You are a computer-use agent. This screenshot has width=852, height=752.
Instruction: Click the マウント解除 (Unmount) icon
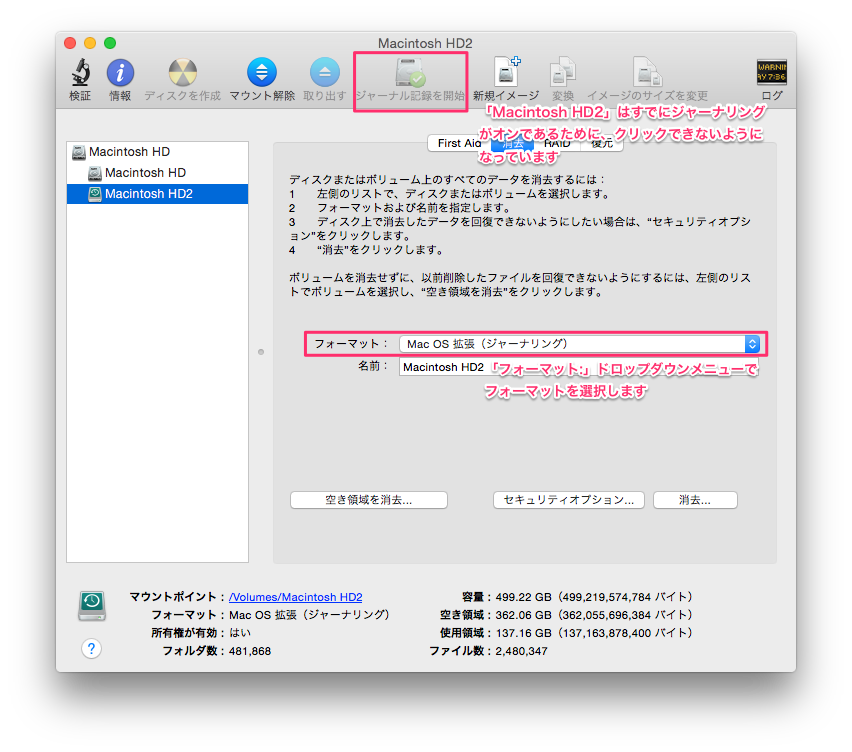(262, 72)
